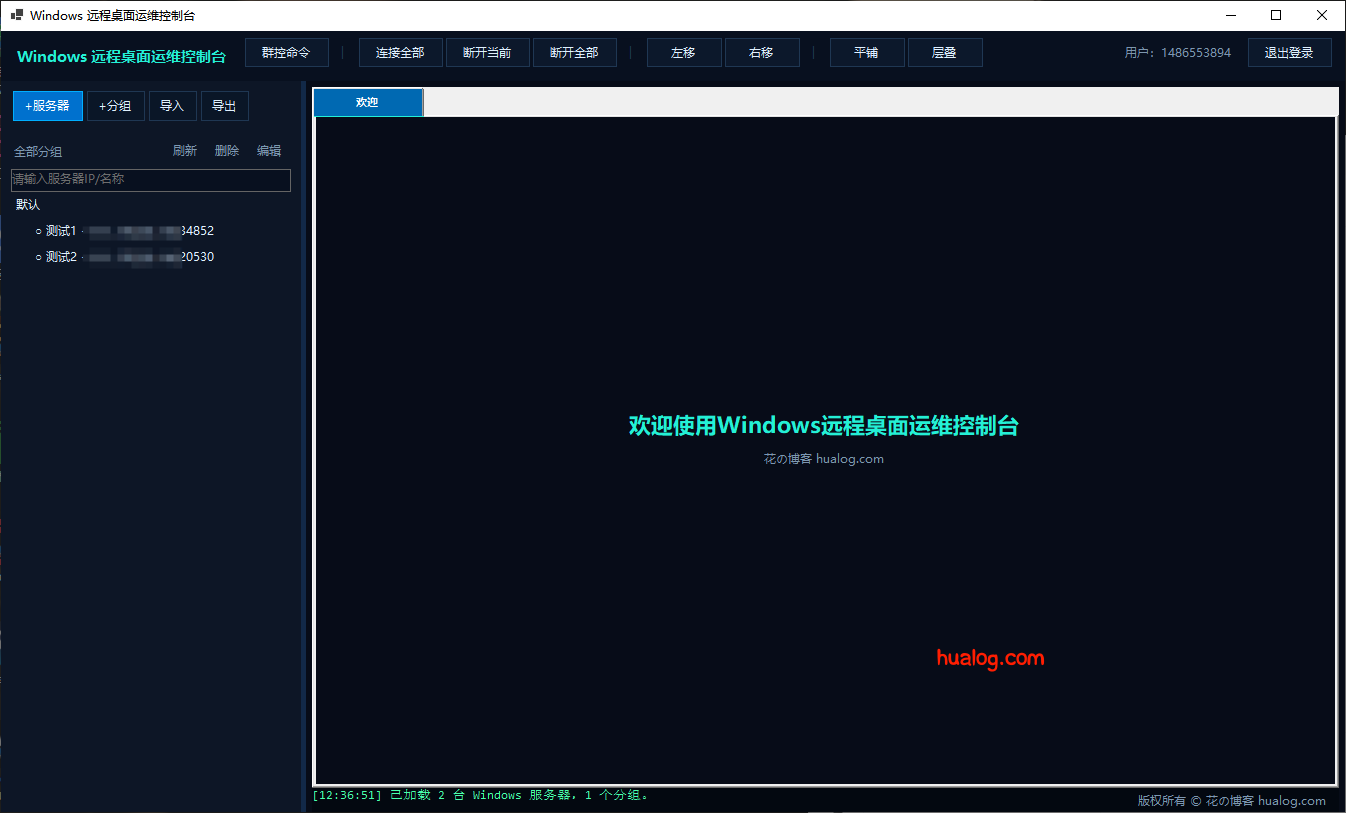Minimize the window
The height and width of the screenshot is (813, 1346).
tap(1231, 15)
